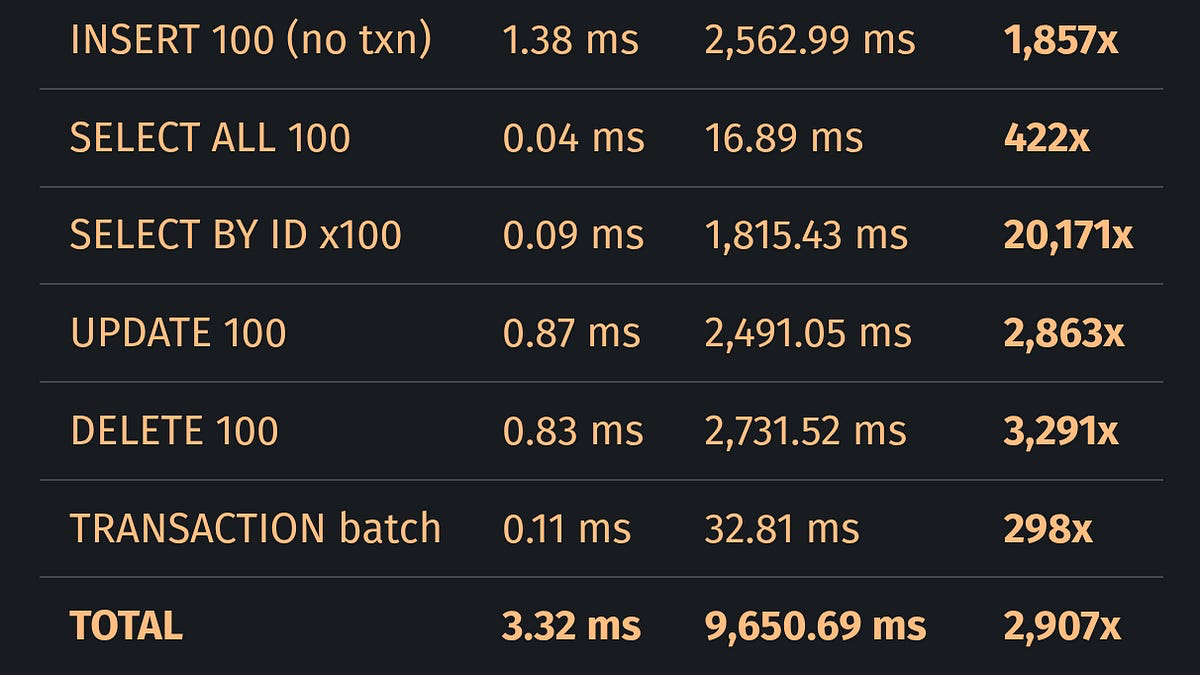The height and width of the screenshot is (675, 1200).
Task: Select the 20,171x multiplier
Action: [1068, 235]
